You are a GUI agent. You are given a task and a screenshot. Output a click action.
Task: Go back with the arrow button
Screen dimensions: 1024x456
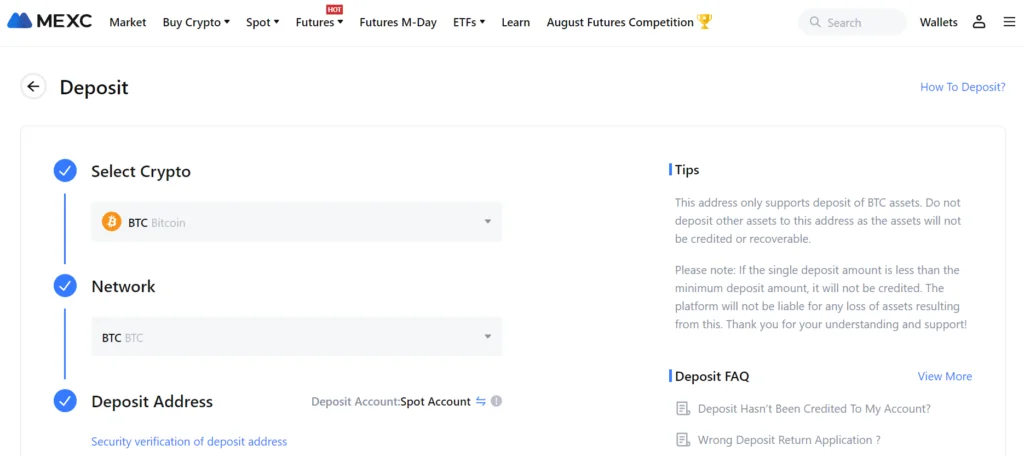33,87
